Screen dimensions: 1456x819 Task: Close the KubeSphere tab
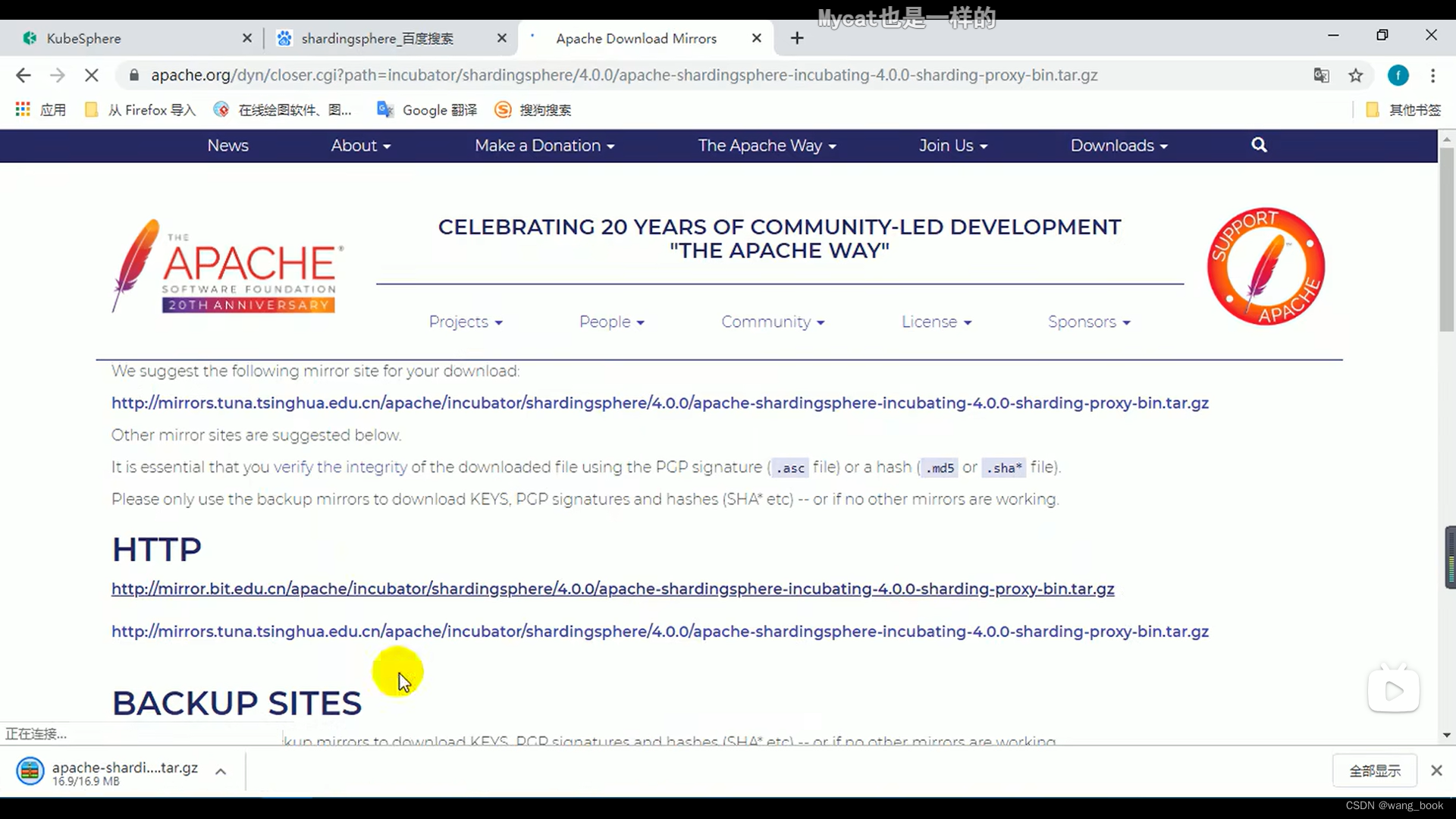(247, 38)
